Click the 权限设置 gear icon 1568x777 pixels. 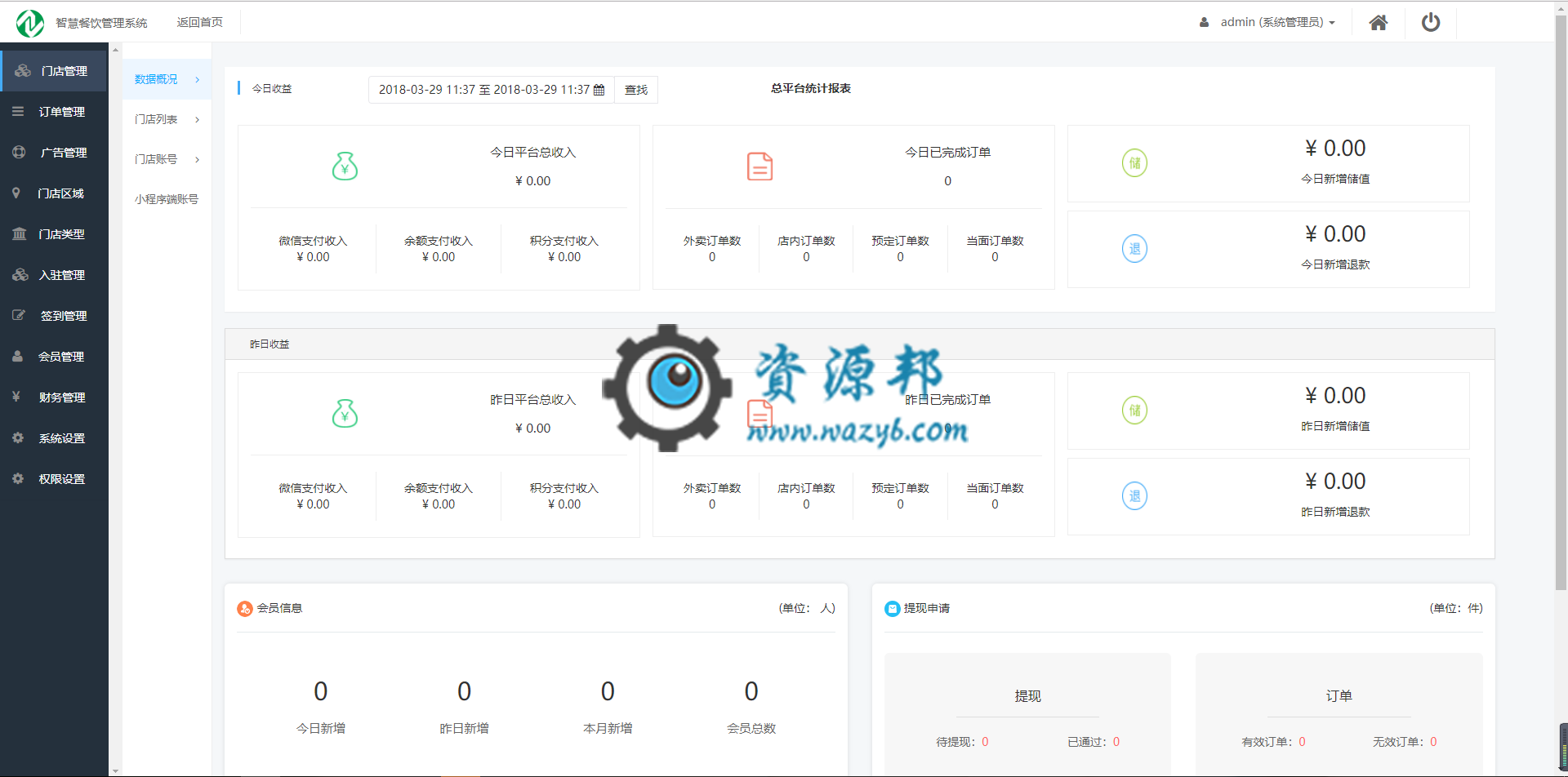tap(18, 479)
